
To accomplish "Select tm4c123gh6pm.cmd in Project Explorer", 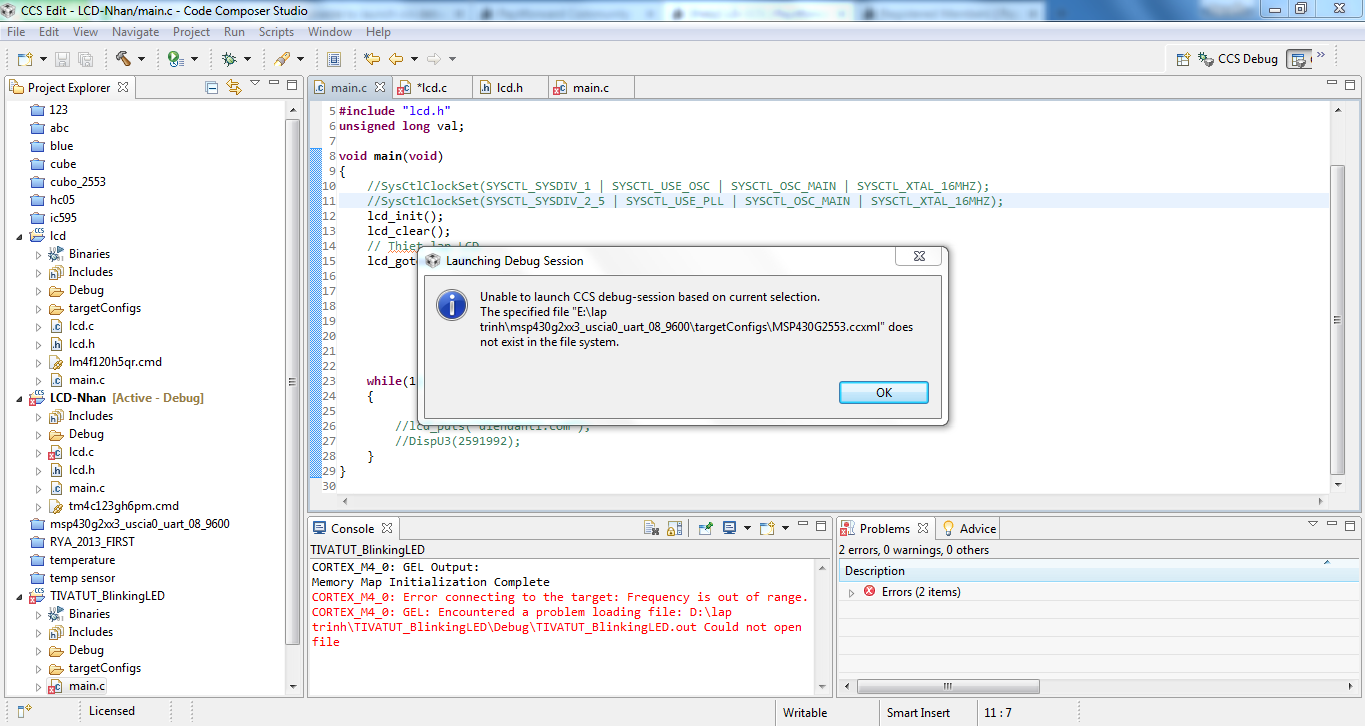I will coord(123,506).
